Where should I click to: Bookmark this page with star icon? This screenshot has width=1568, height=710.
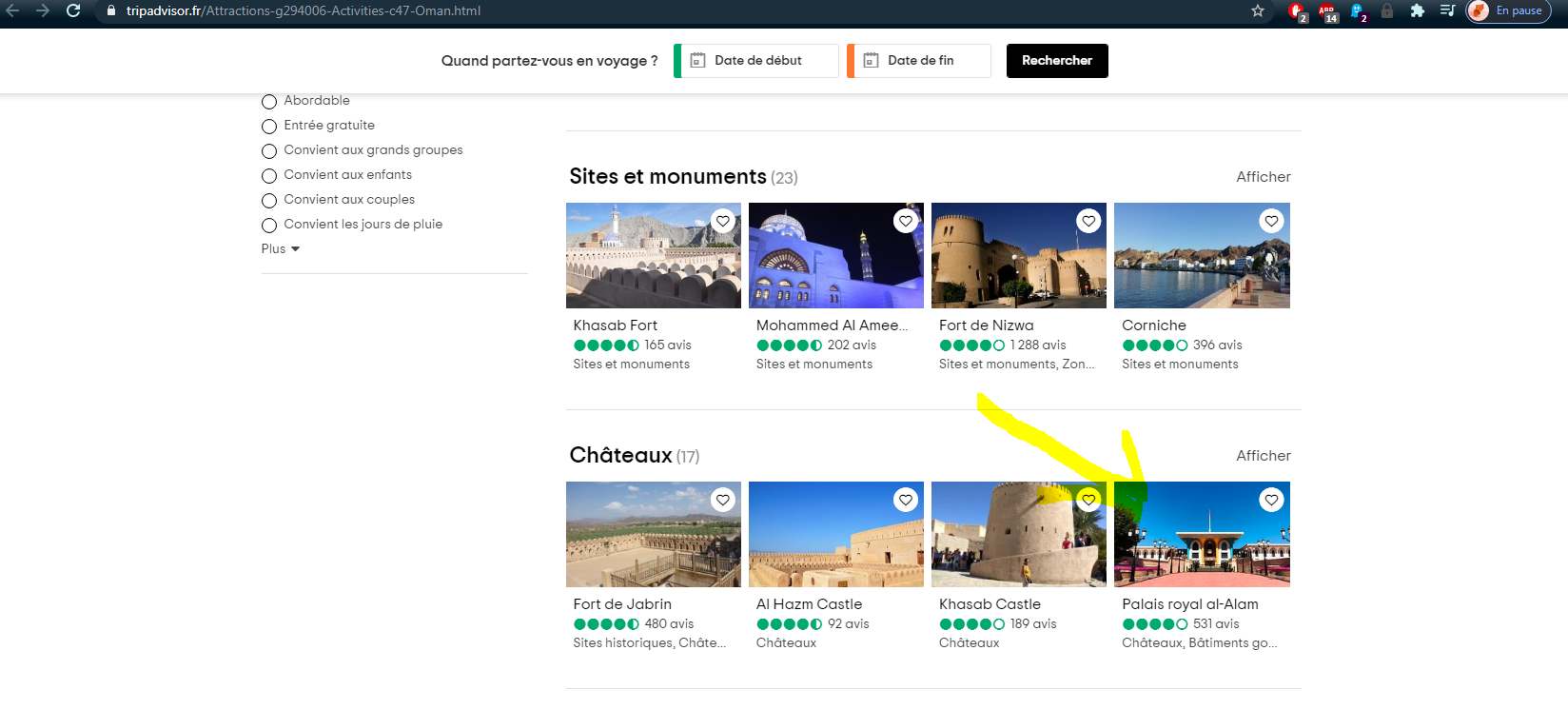1258,11
